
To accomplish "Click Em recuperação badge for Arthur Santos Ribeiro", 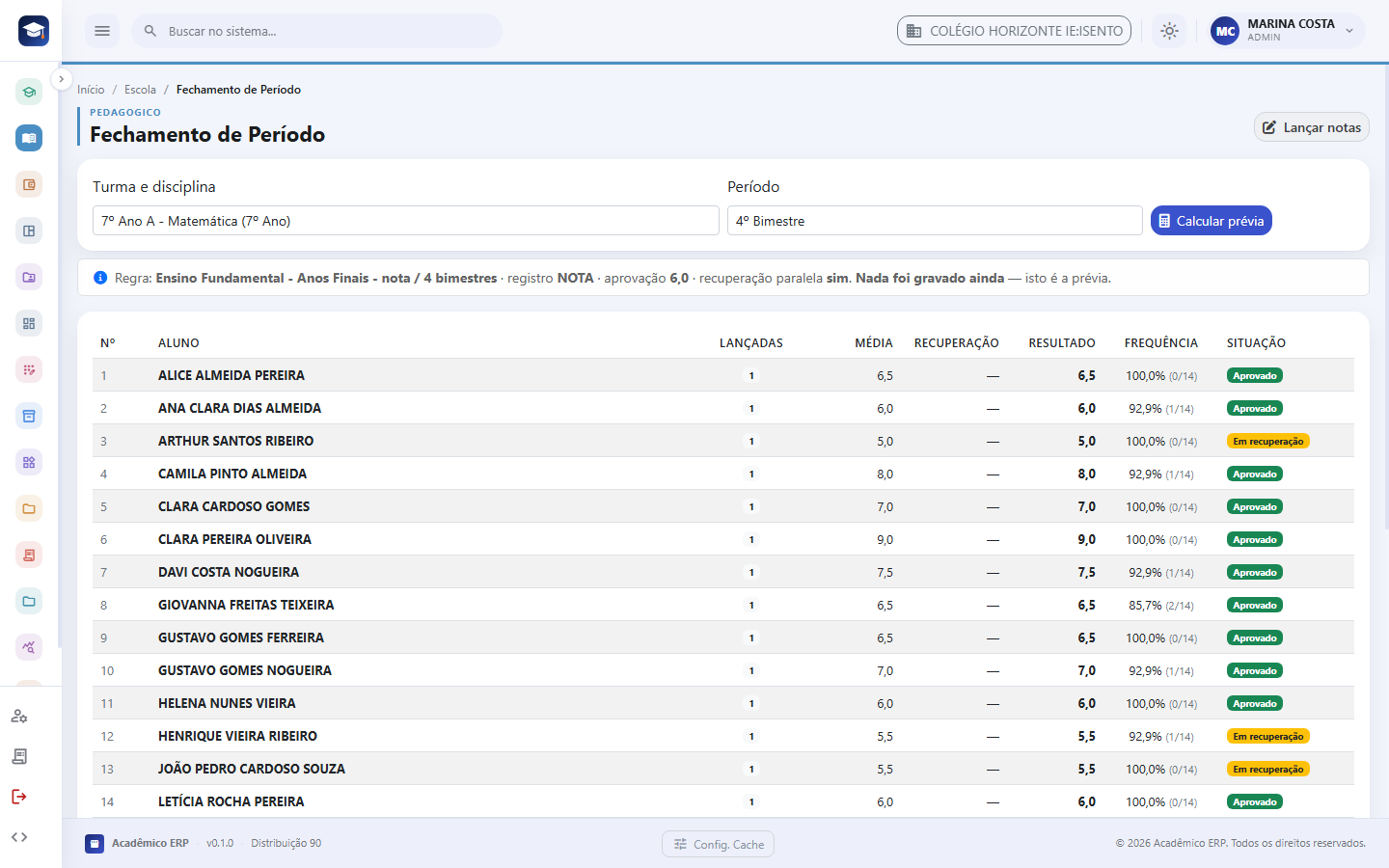I will [x=1267, y=442].
